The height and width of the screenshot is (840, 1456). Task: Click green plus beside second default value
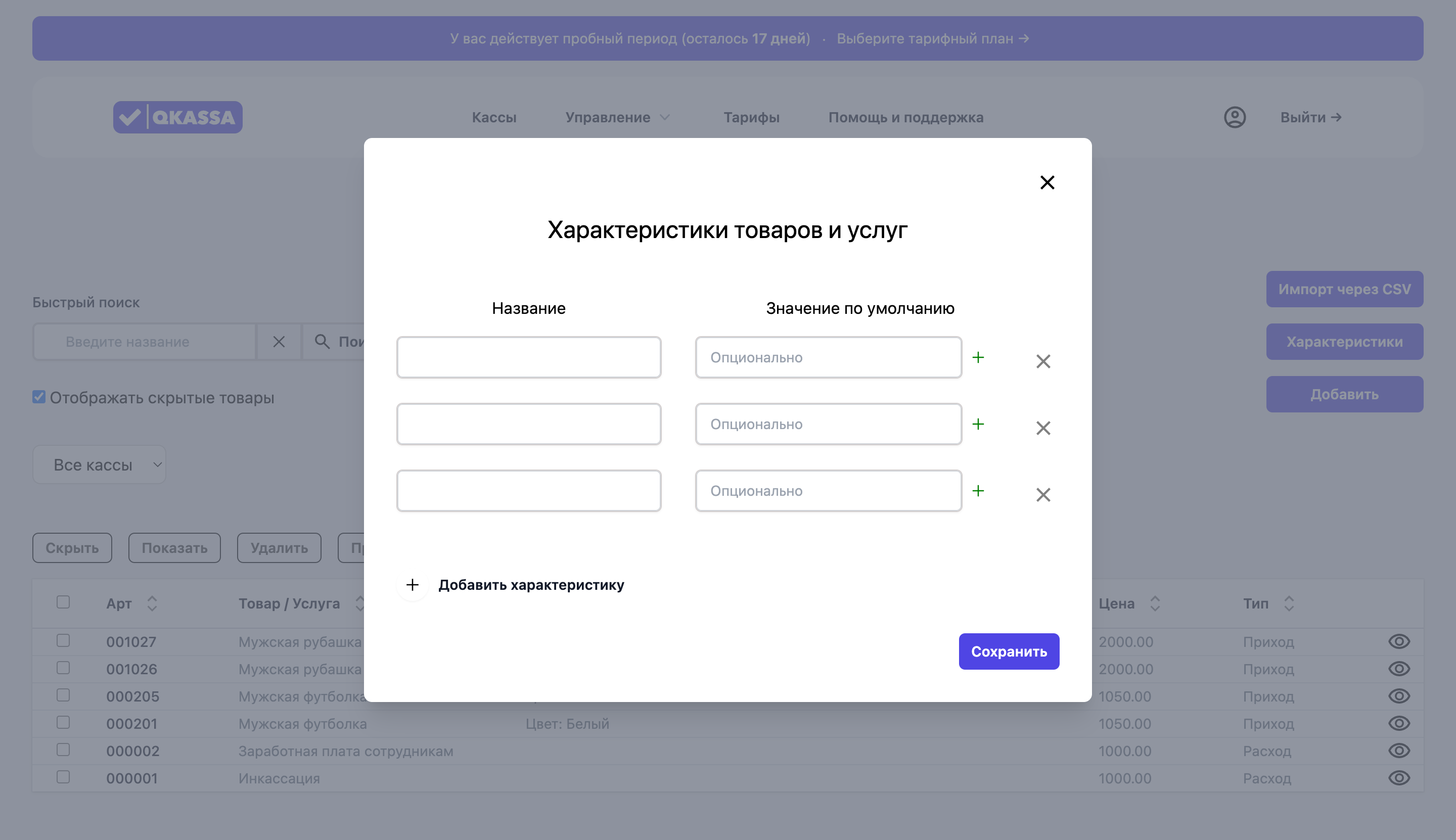pos(978,424)
